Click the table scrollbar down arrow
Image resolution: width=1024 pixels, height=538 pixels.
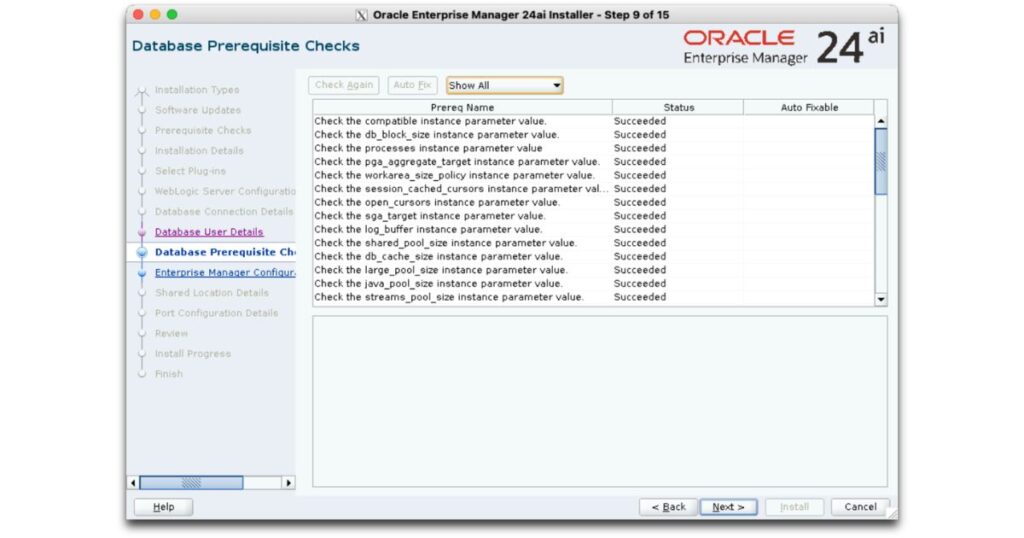[x=881, y=299]
